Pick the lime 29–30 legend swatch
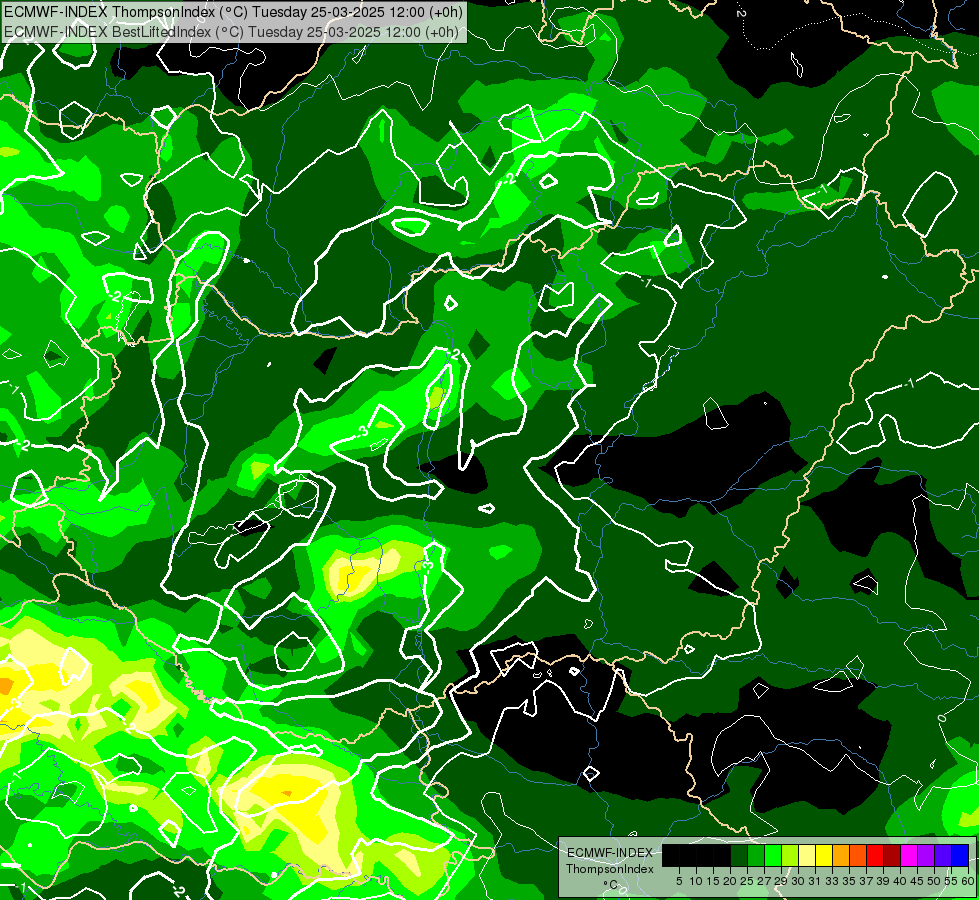Screen dimensions: 979x900 tap(790, 855)
